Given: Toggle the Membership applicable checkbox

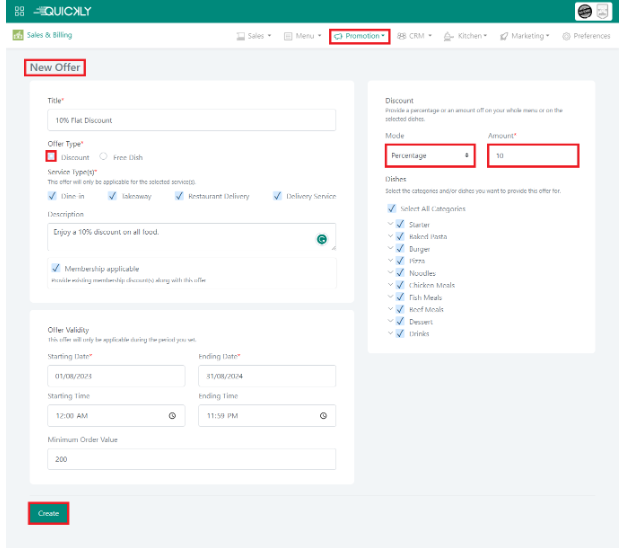Looking at the screenshot, I should (x=55, y=268).
